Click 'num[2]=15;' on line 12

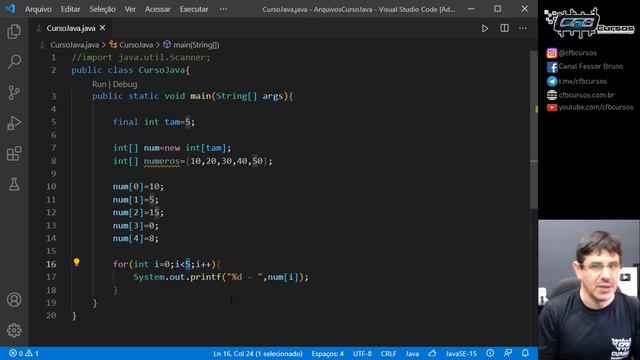pos(138,212)
